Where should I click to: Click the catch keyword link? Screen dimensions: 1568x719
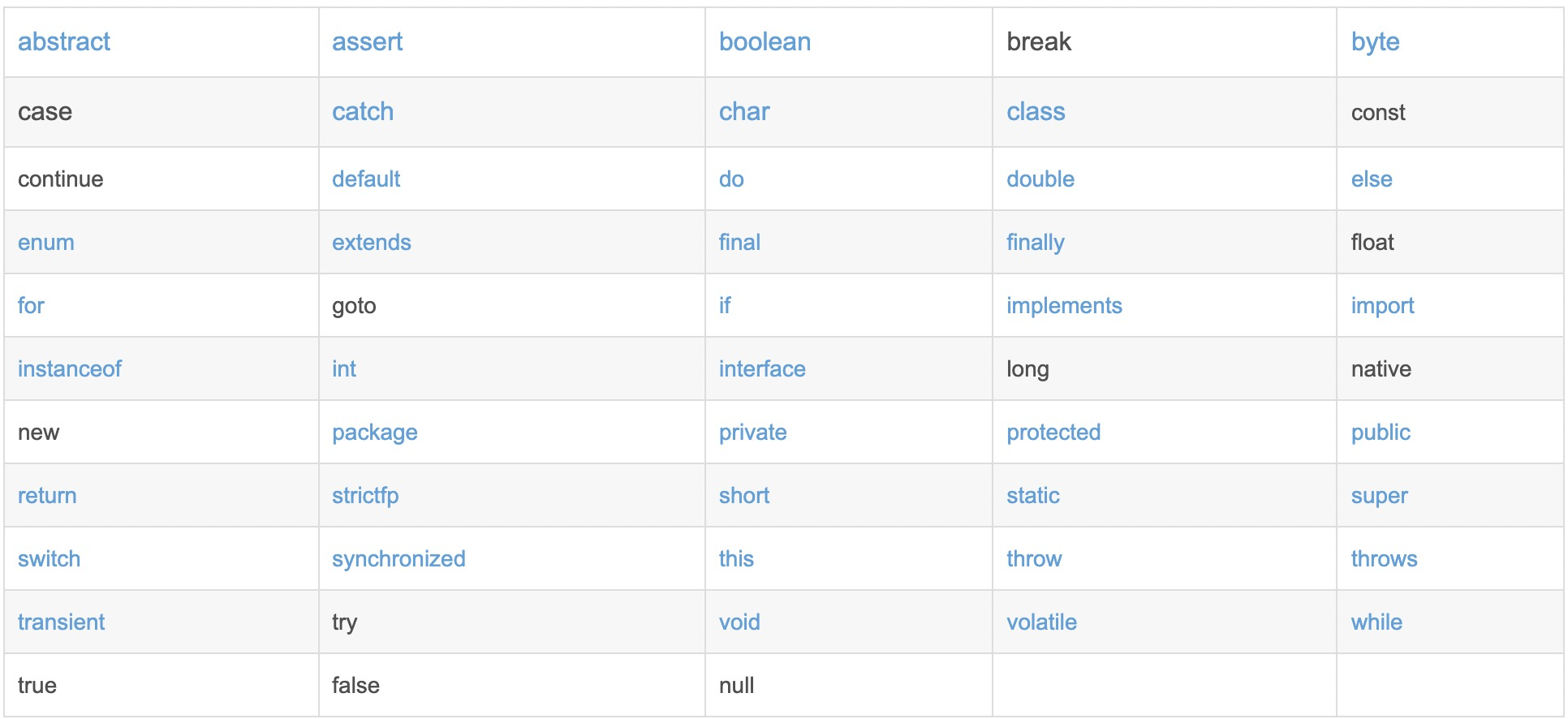362,112
